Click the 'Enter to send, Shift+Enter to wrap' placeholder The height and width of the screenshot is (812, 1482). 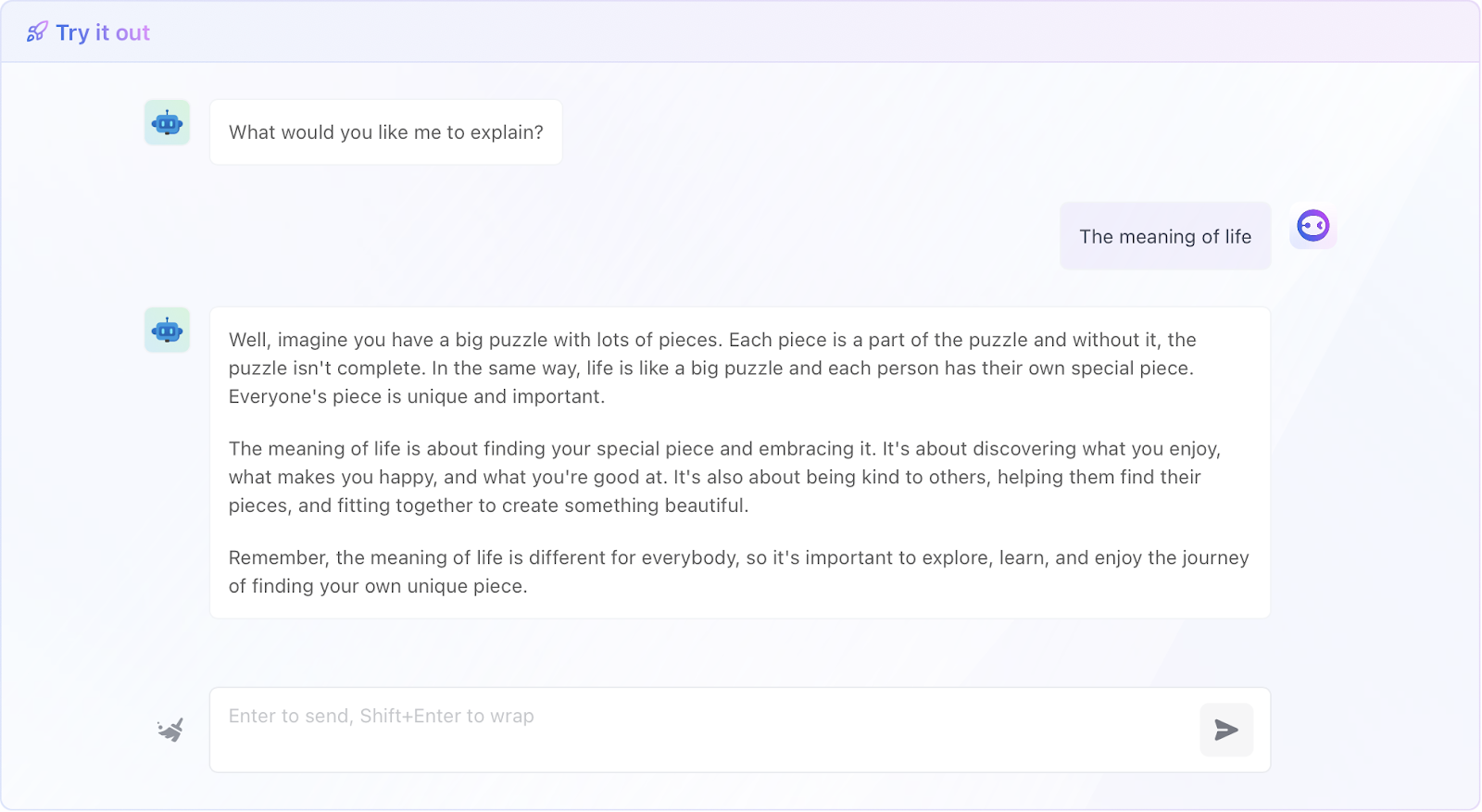tap(382, 716)
